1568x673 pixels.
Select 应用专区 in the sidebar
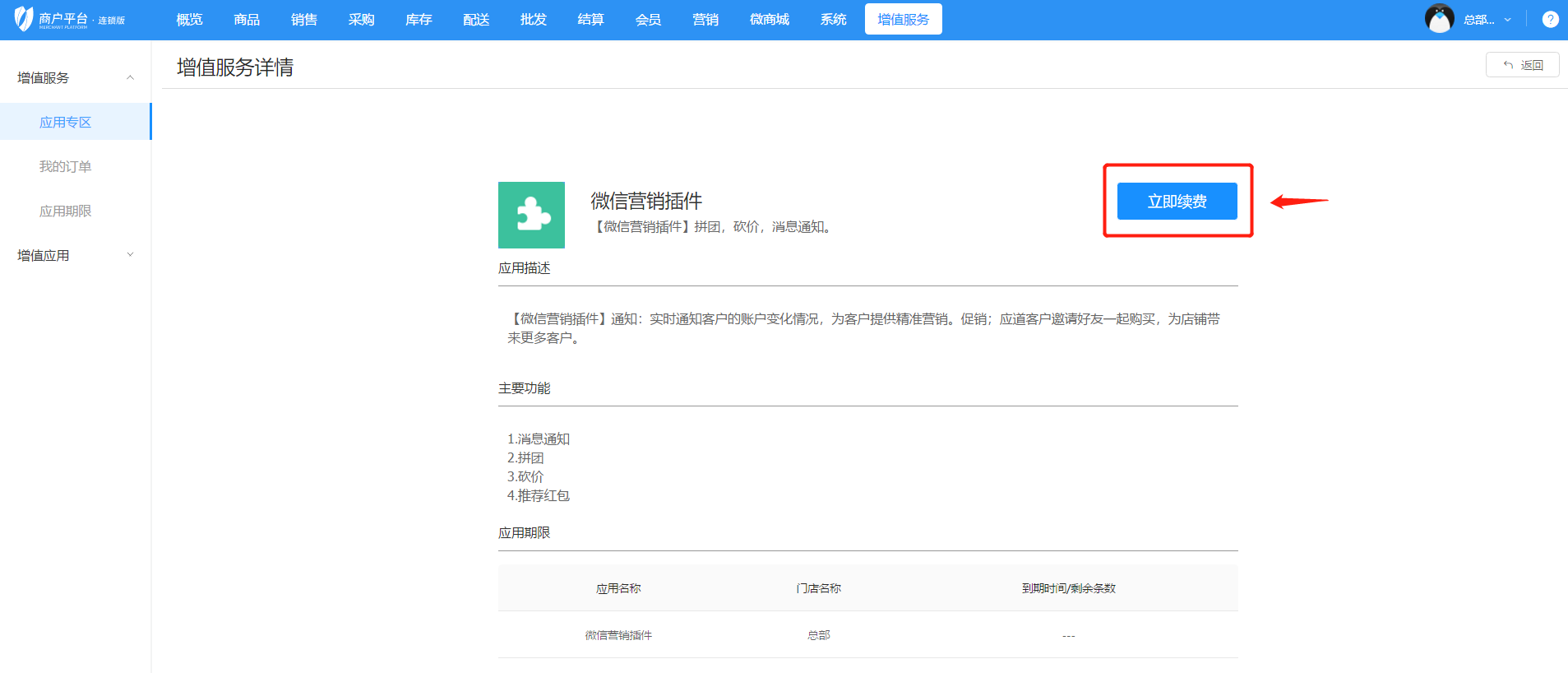66,123
